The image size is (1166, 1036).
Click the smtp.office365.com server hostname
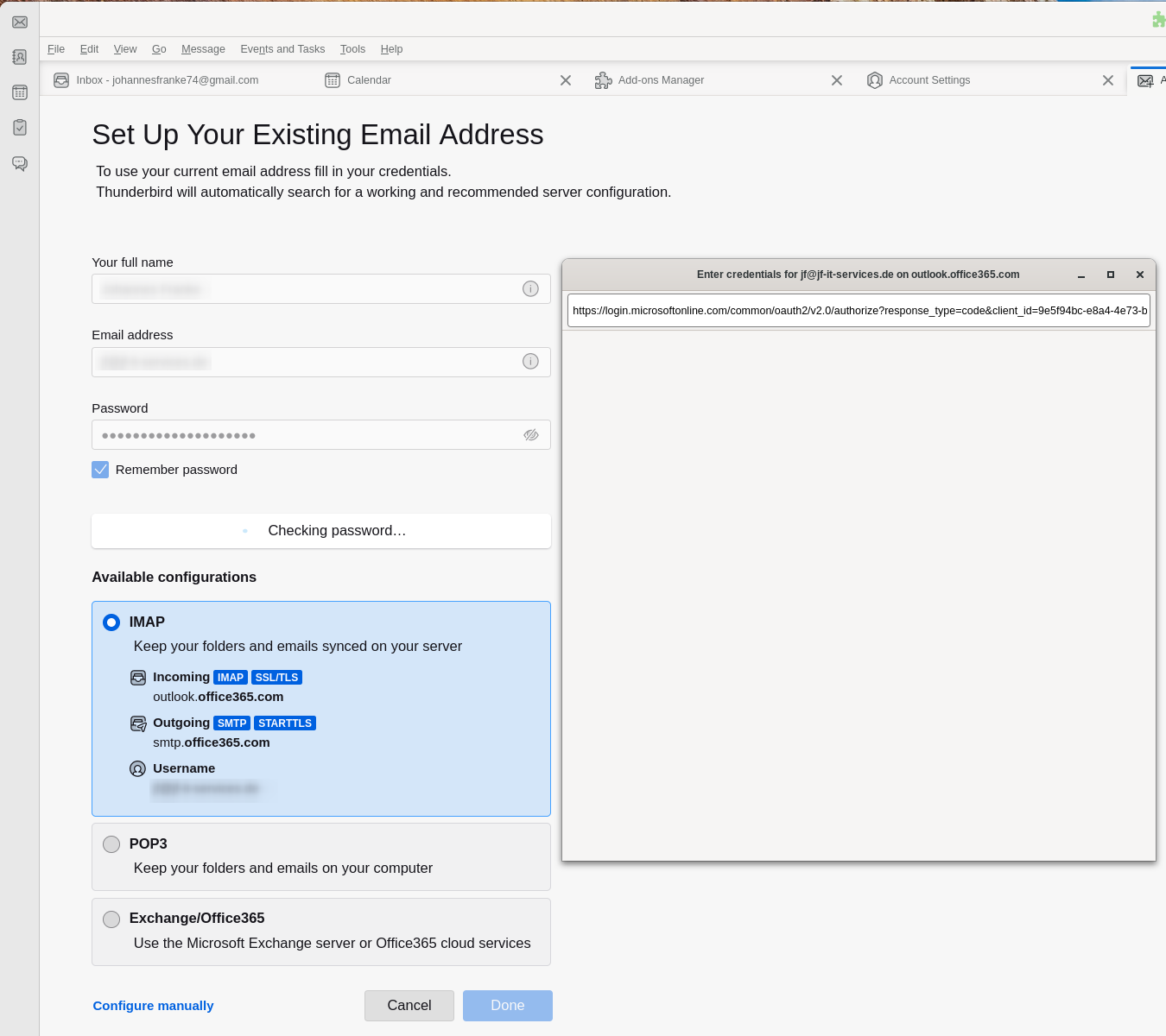pyautogui.click(x=212, y=742)
